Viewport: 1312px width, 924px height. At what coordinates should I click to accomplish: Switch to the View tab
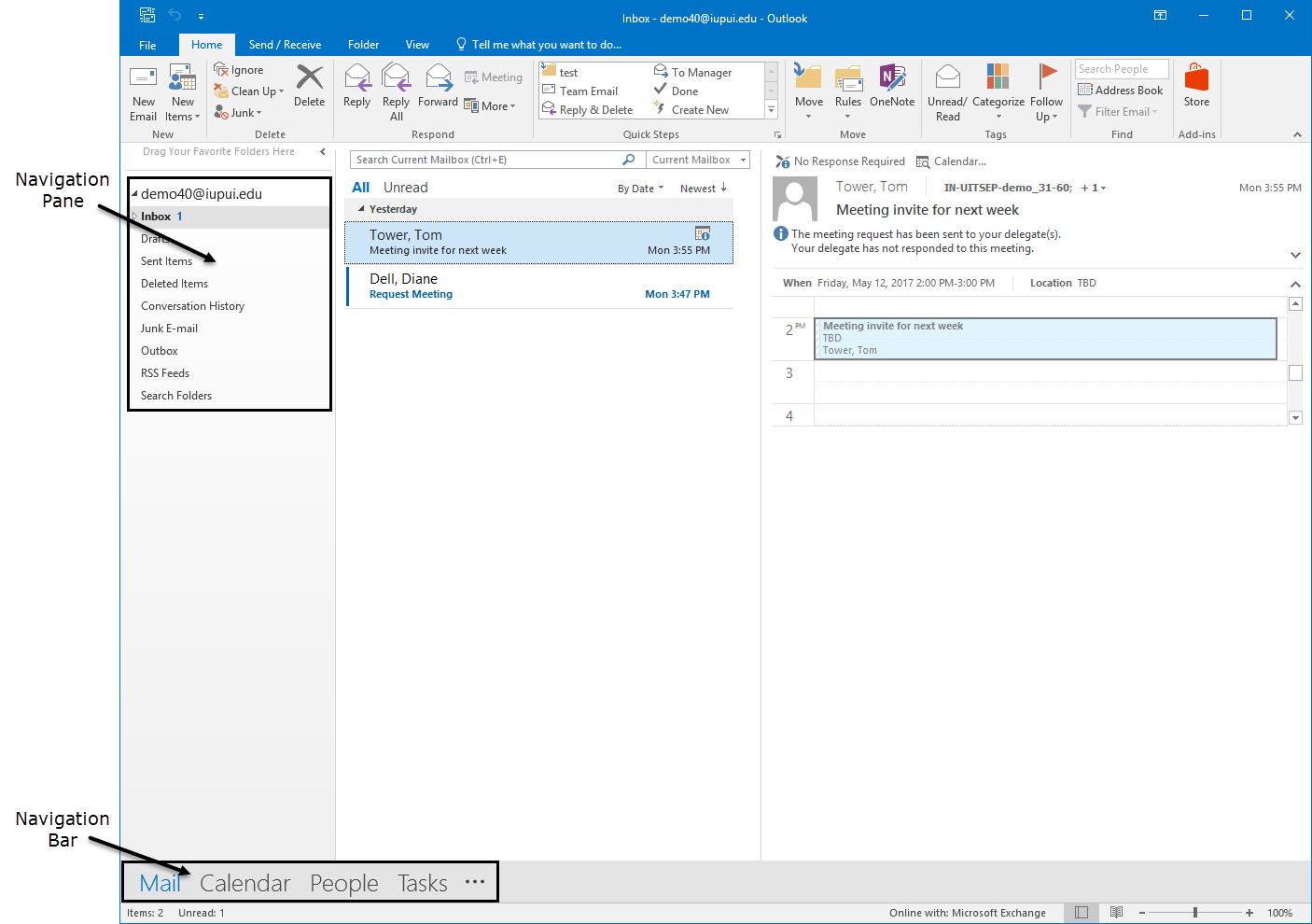[417, 45]
